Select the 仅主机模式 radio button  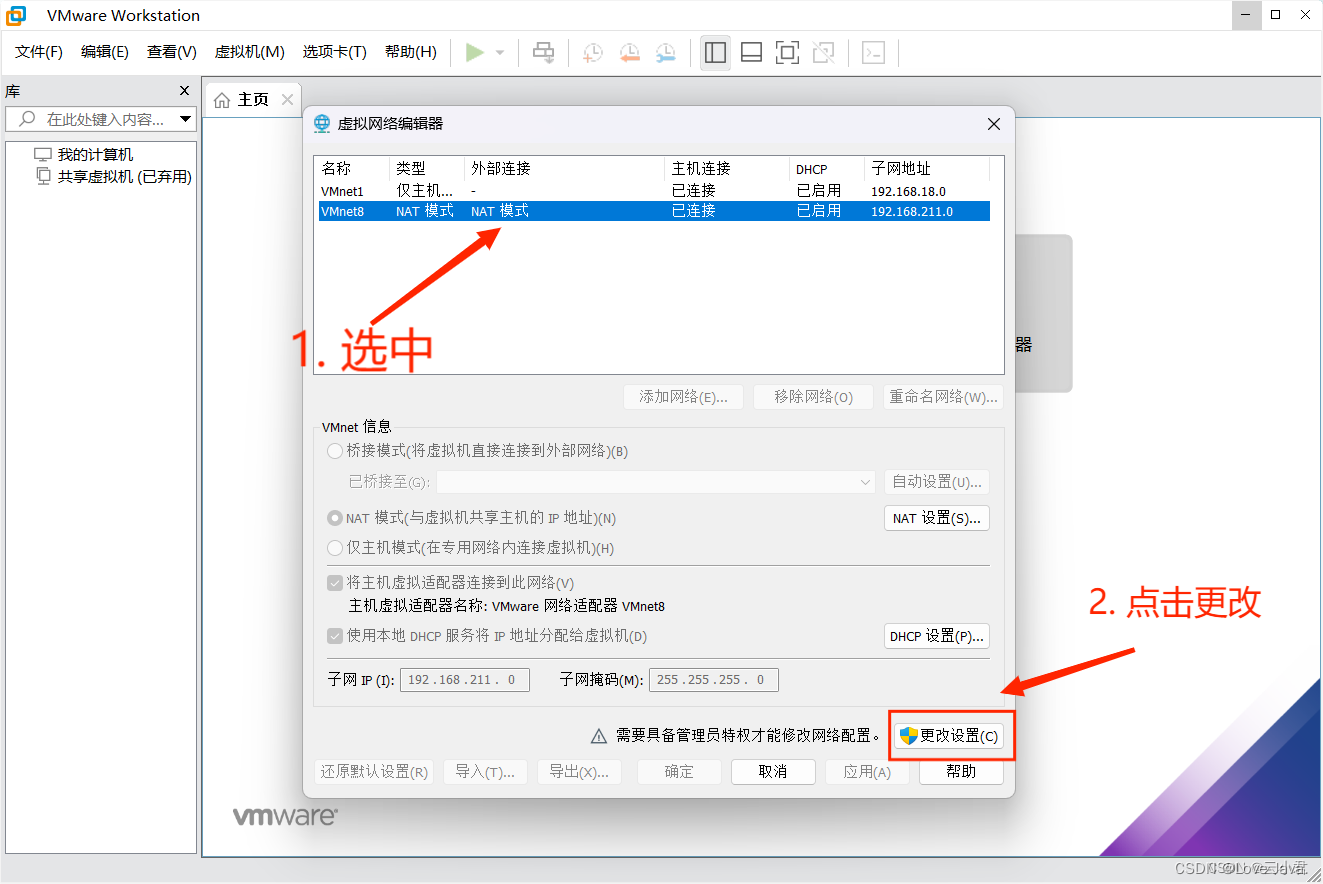pyautogui.click(x=335, y=548)
